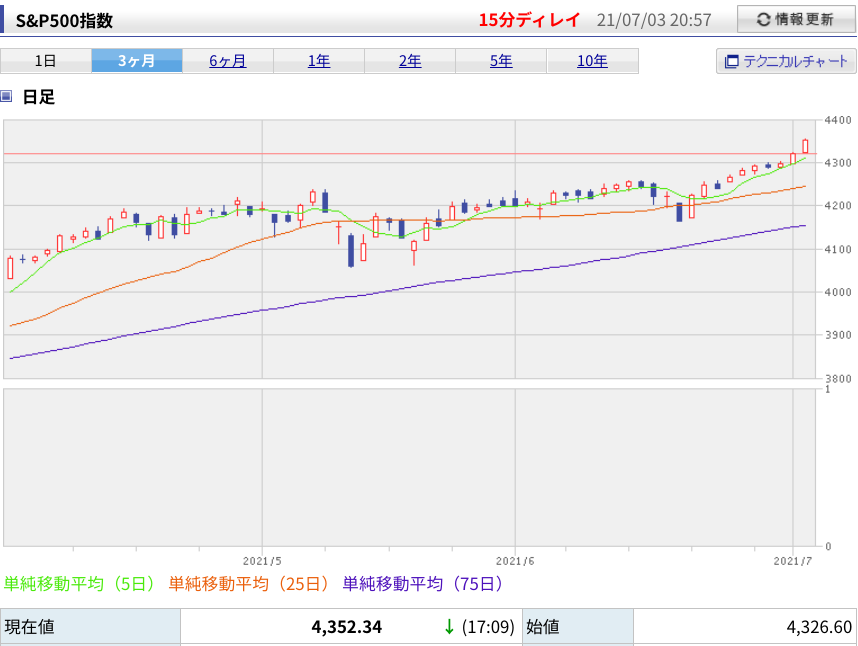Click the 4000 price axis label

[x=838, y=292]
